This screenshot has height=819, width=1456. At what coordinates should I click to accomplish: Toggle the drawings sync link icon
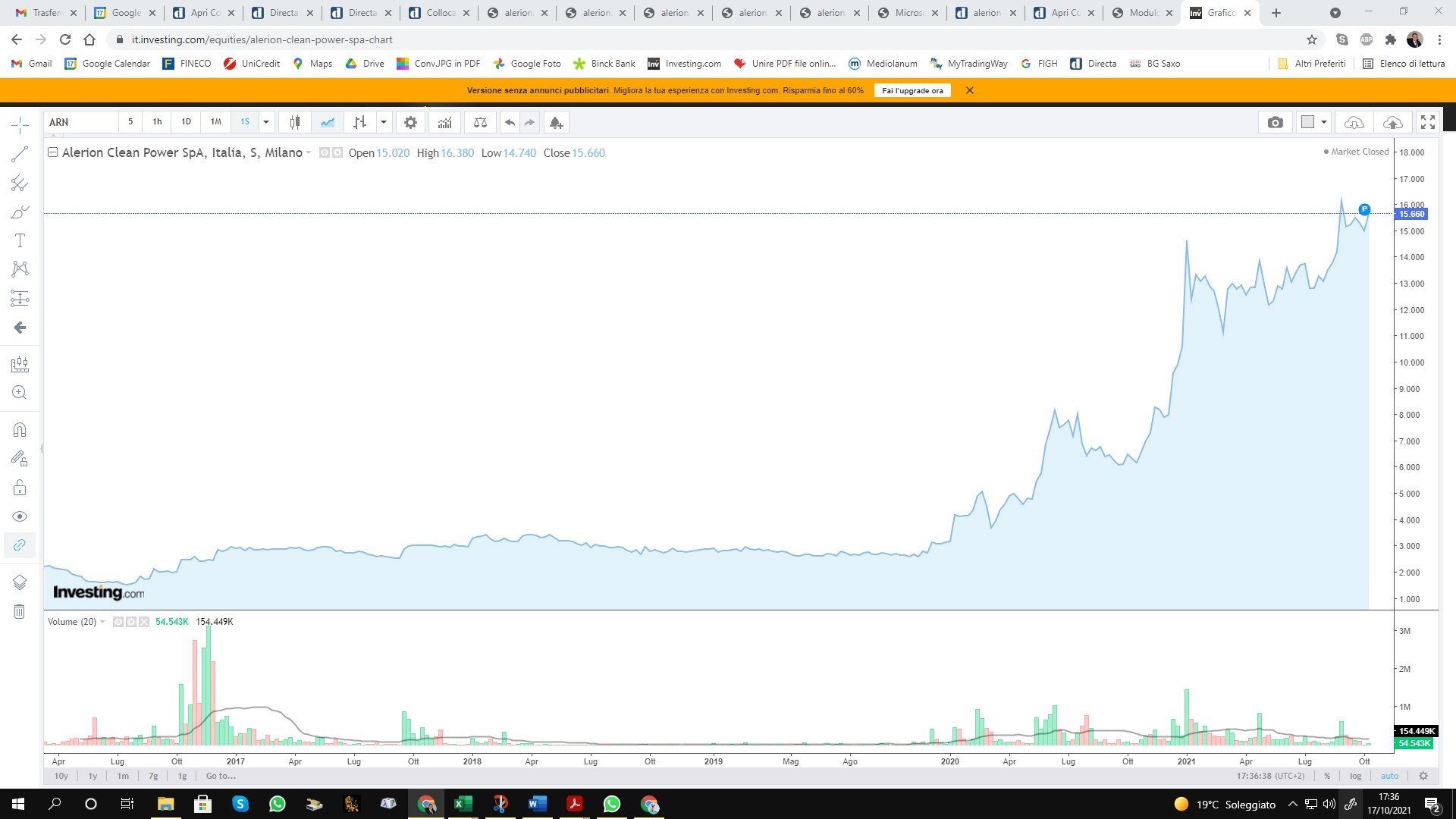tap(20, 544)
